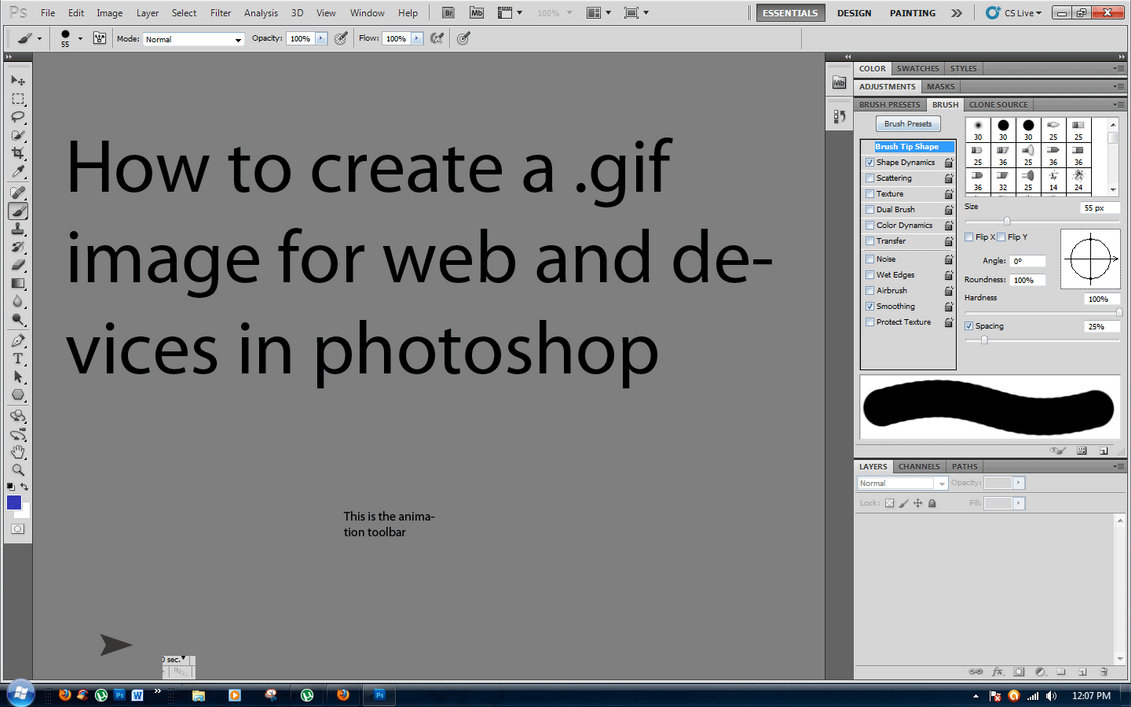Open the layer blend mode Normal dropdown
Screen dimensions: 1131x707
pos(902,483)
